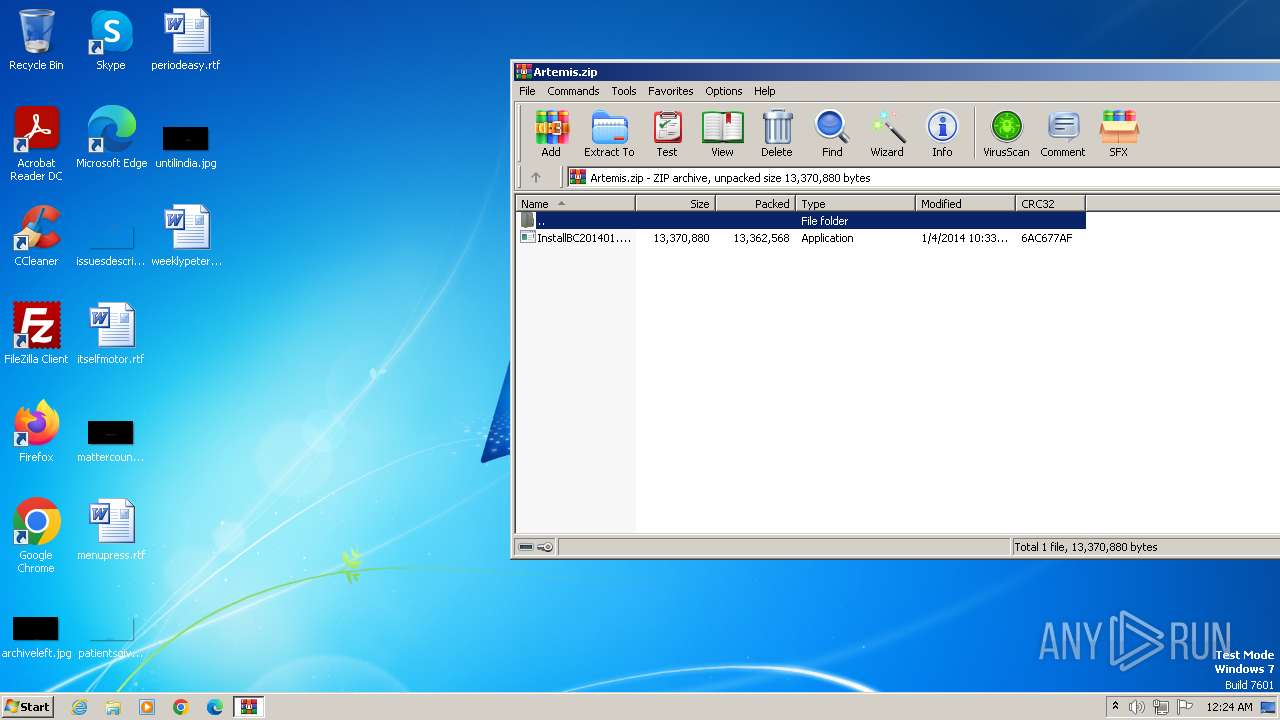Click WinRAR taskbar button

pos(248,707)
